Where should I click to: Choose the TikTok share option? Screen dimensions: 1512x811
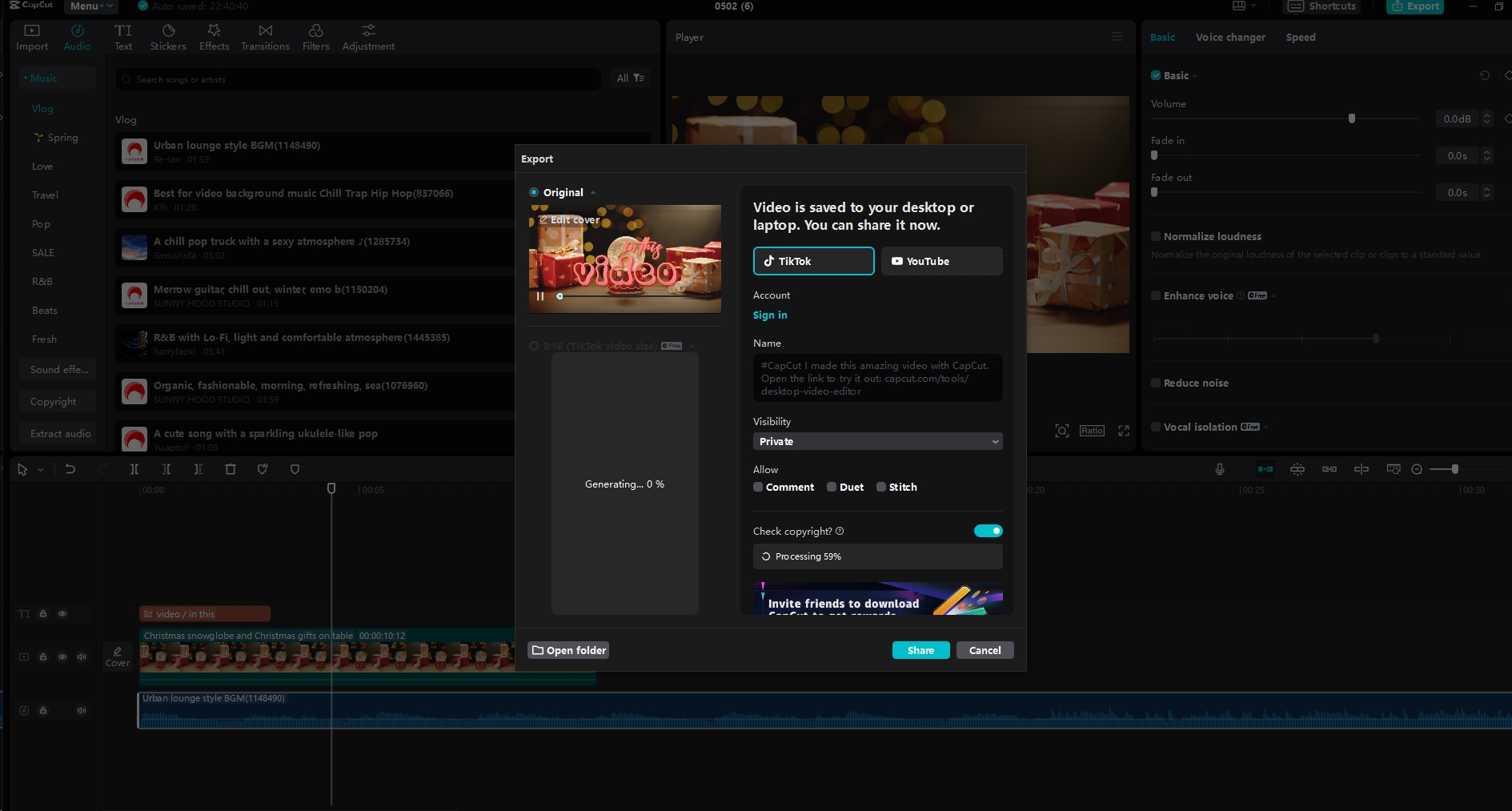[x=813, y=261]
